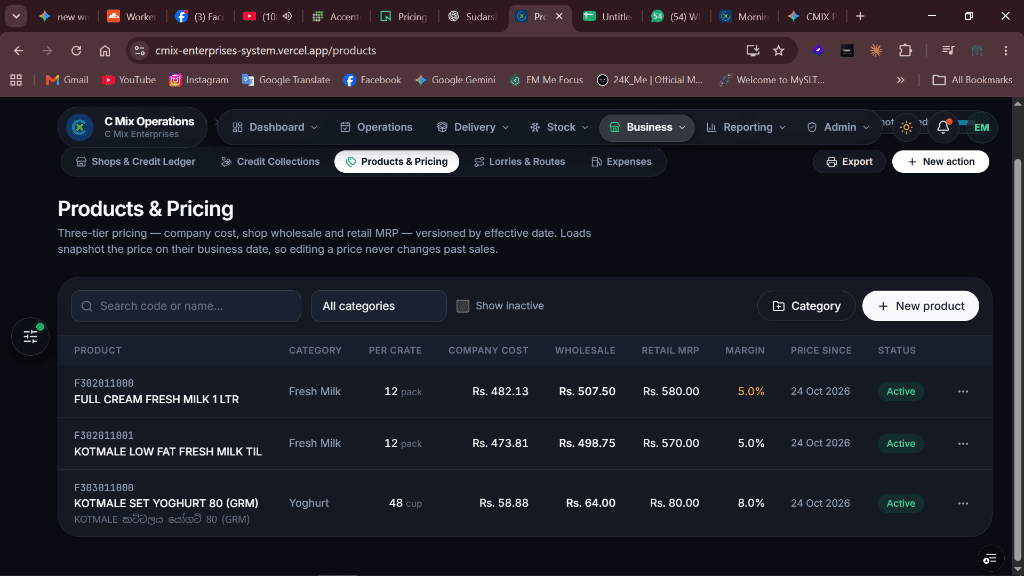Click Rs. 58.88 company cost value
This screenshot has height=576, width=1024.
click(x=504, y=504)
